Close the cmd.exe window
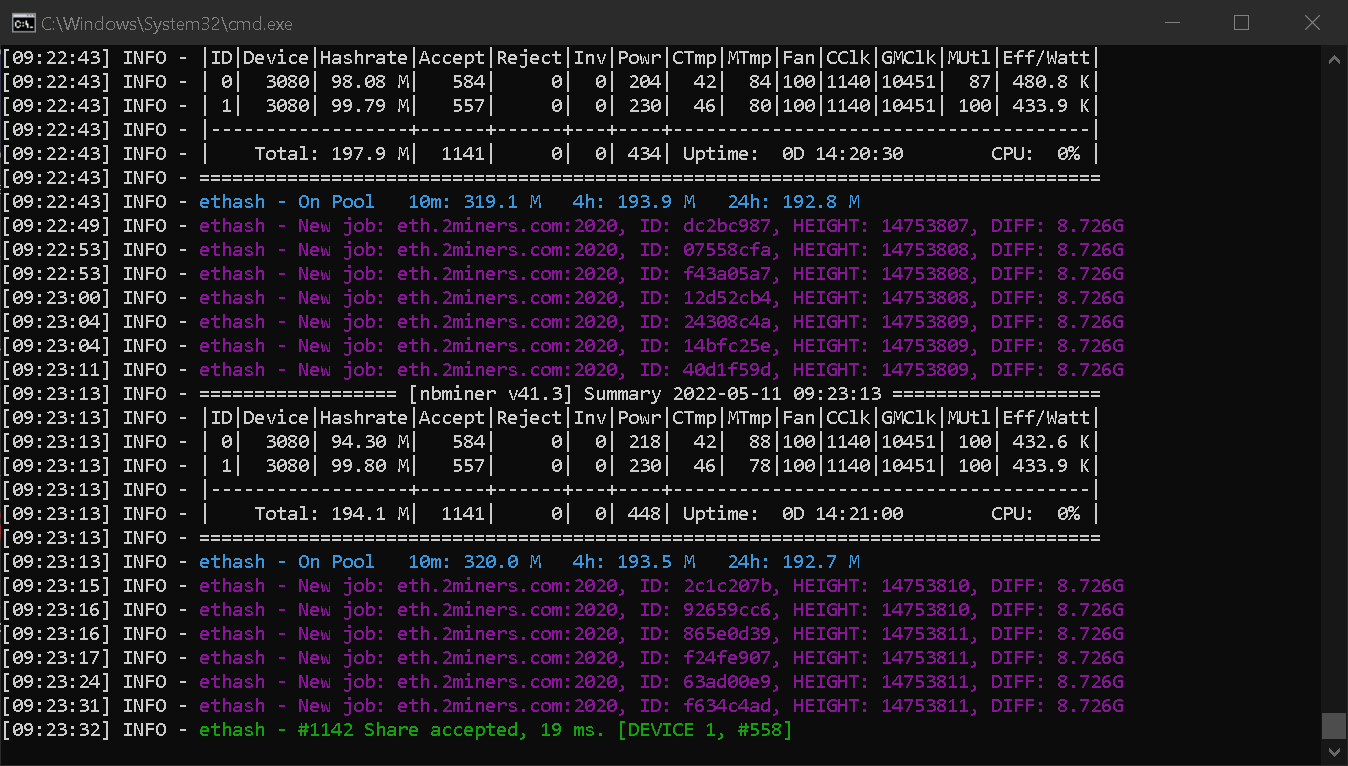Image resolution: width=1348 pixels, height=766 pixels. click(1312, 23)
